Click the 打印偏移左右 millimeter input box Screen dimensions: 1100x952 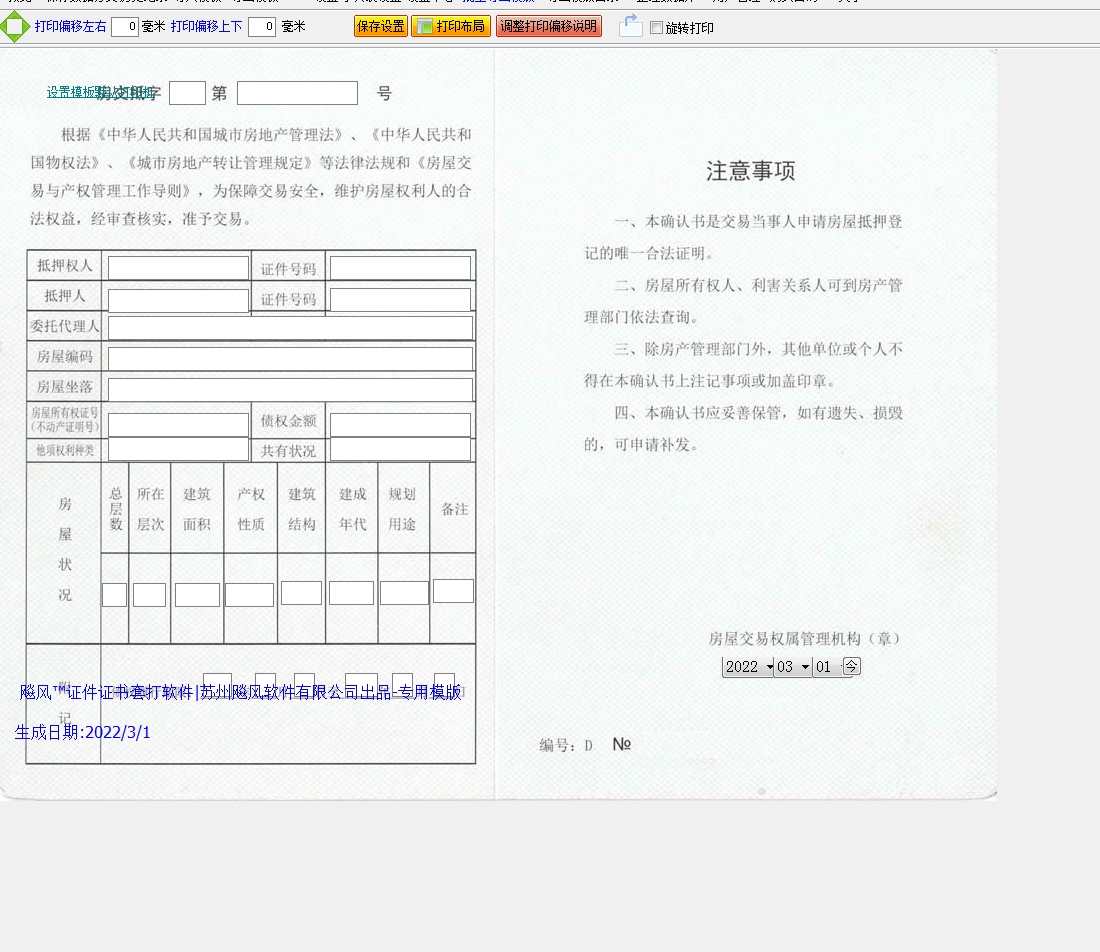(125, 27)
